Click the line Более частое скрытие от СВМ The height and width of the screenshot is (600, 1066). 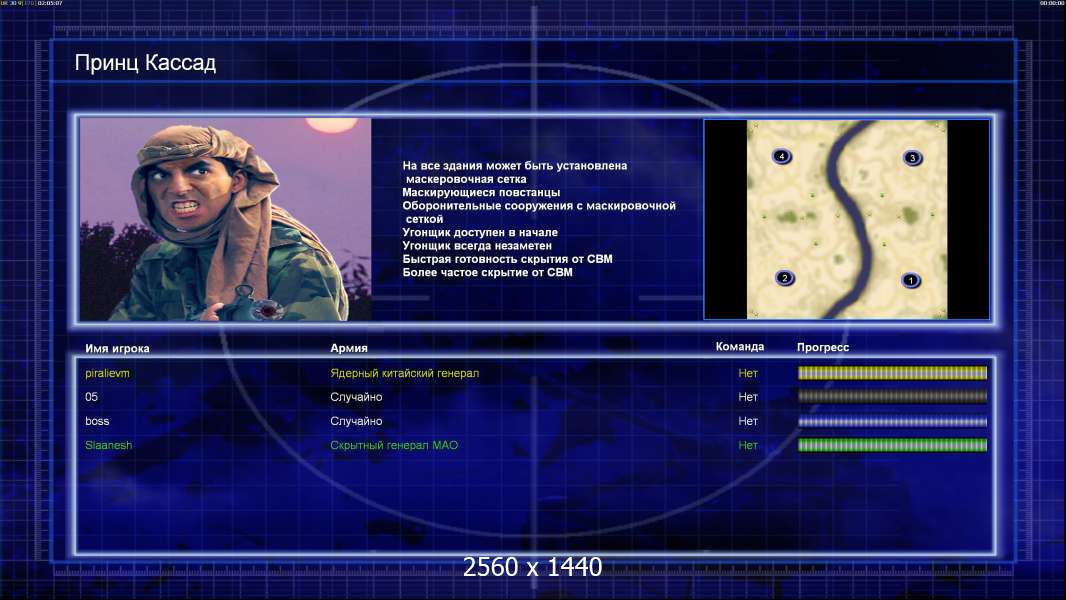[487, 272]
